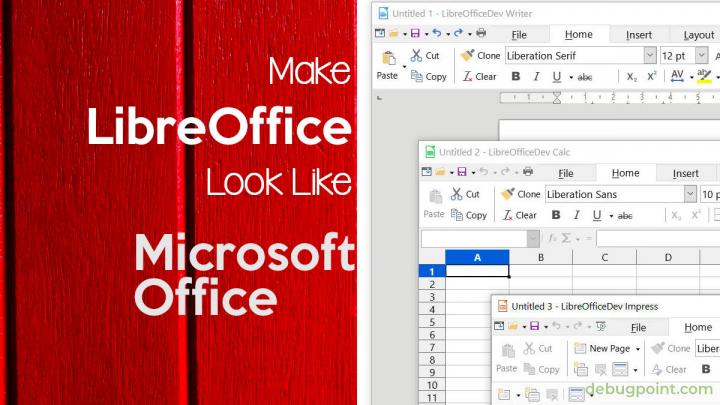The image size is (720, 405).
Task: Click Paste icon in Writer Home tab
Action: tap(388, 59)
